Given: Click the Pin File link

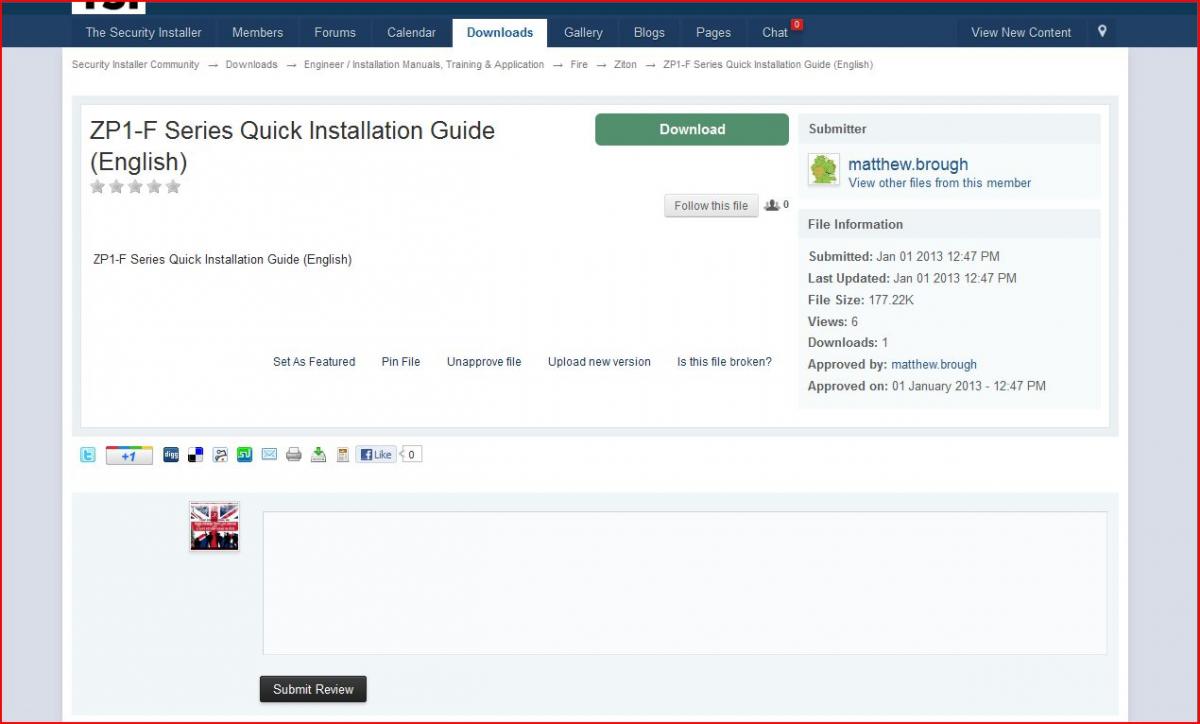Looking at the screenshot, I should [x=401, y=362].
